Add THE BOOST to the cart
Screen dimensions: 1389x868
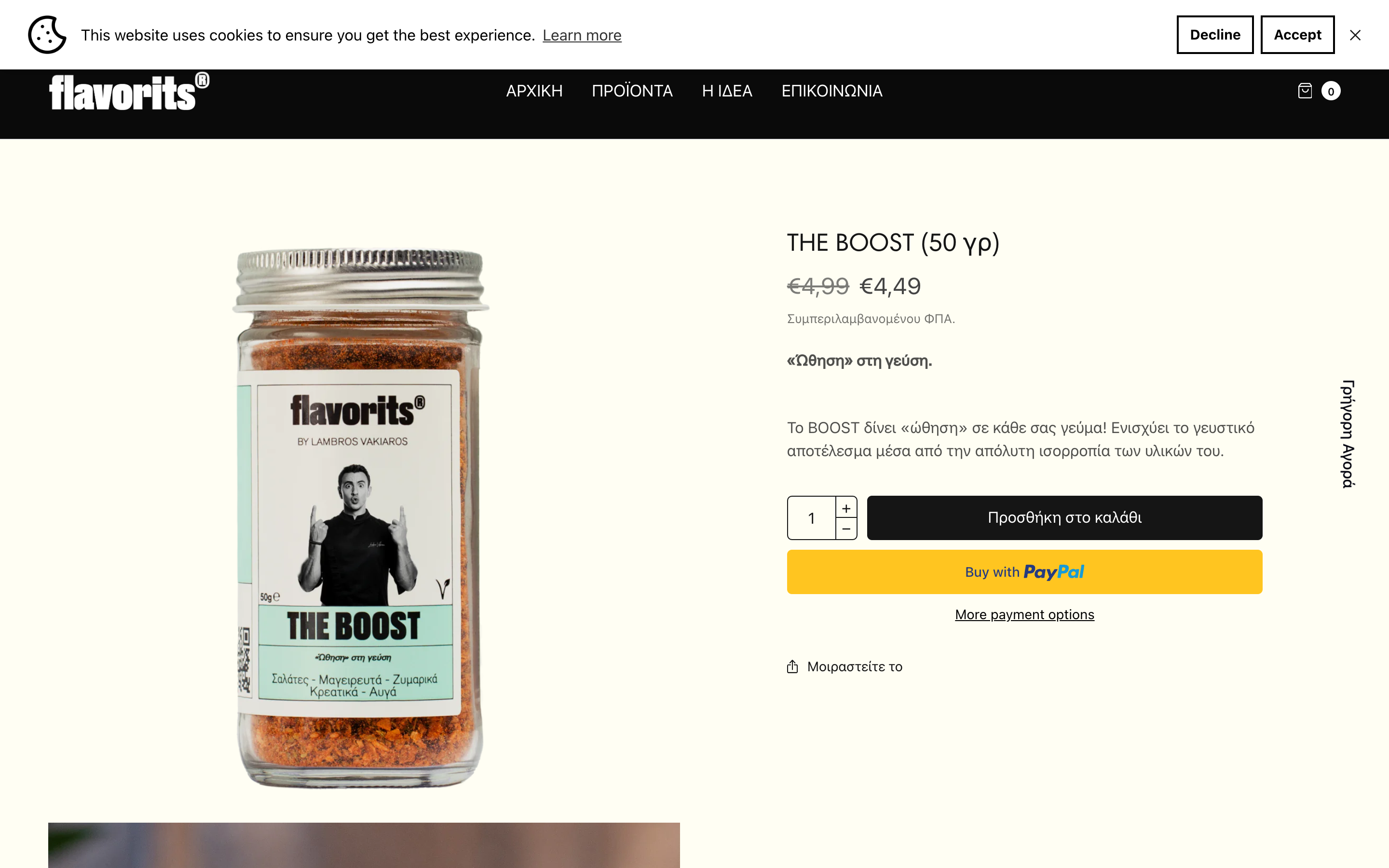(1064, 517)
